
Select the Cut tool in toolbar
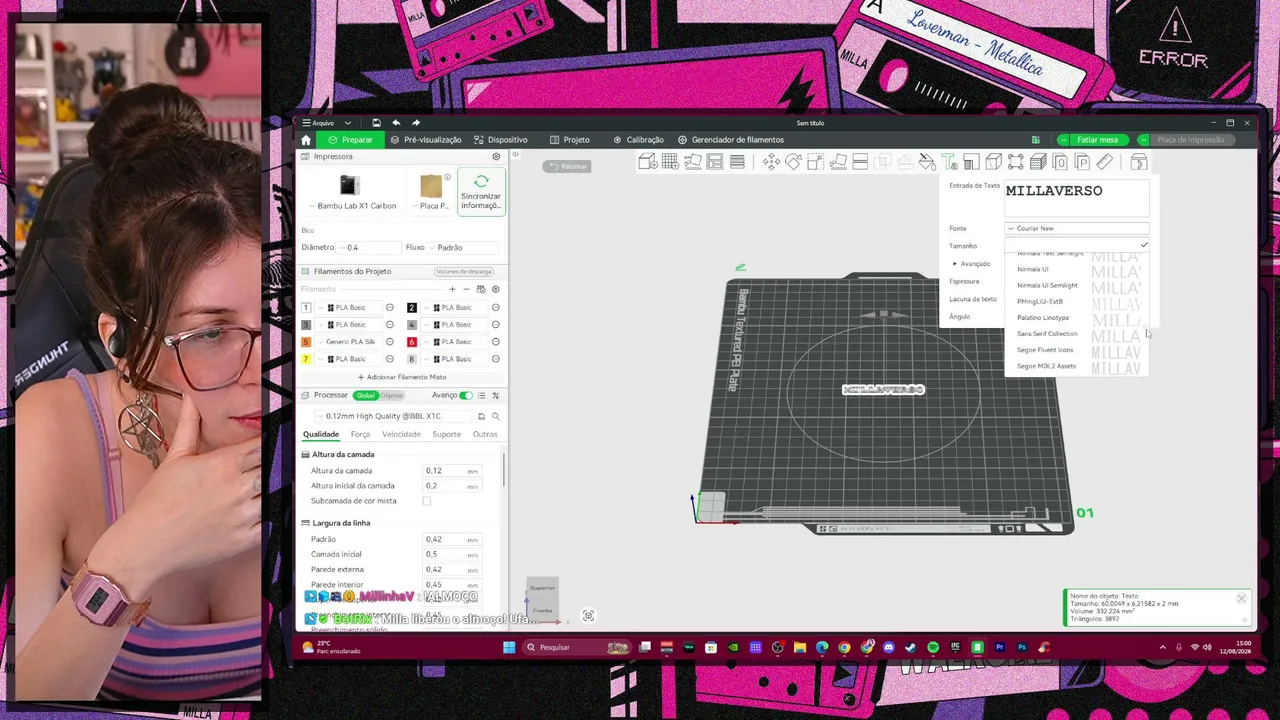click(x=860, y=162)
